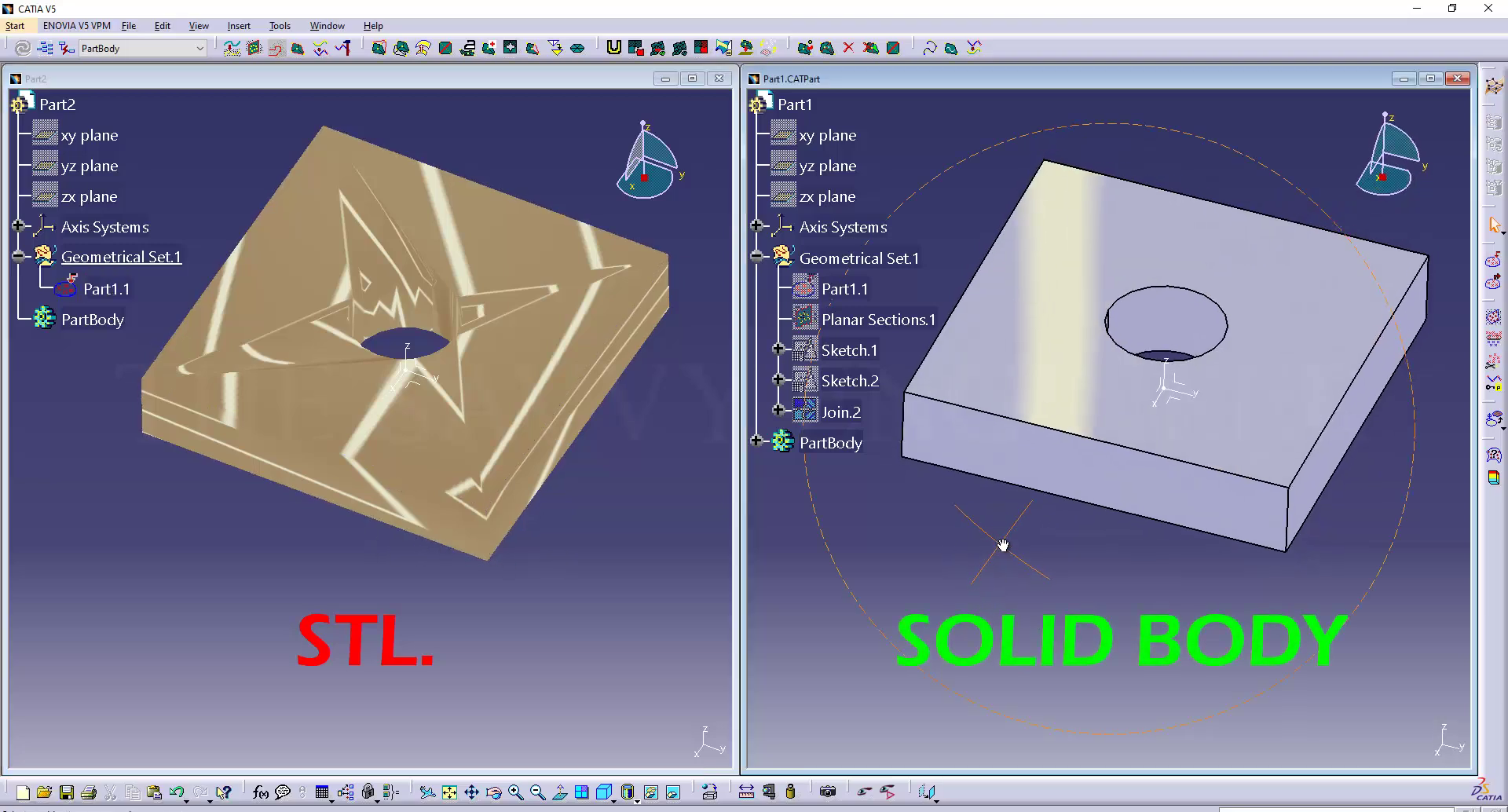The image size is (1508, 812).
Task: Select Join.2 in the Part1 tree
Action: pyautogui.click(x=840, y=412)
